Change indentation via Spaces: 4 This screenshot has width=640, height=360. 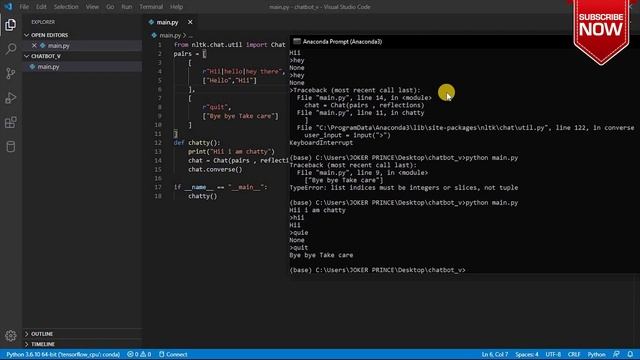(x=527, y=354)
